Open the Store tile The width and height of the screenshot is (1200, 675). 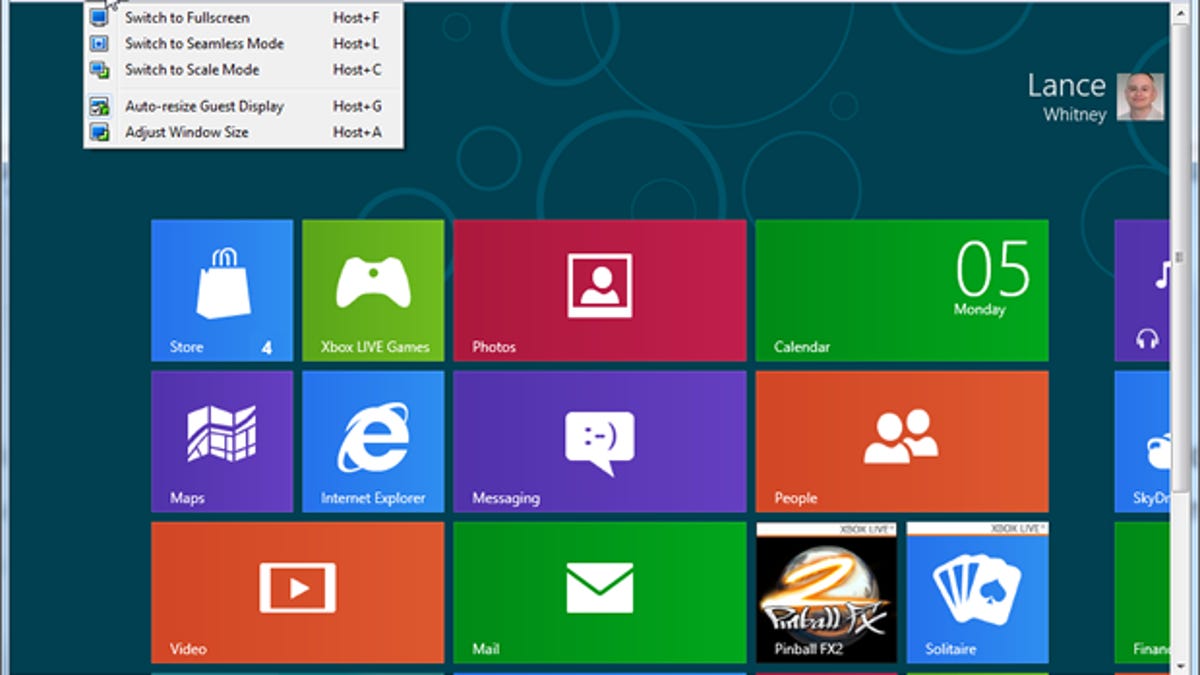click(x=222, y=290)
